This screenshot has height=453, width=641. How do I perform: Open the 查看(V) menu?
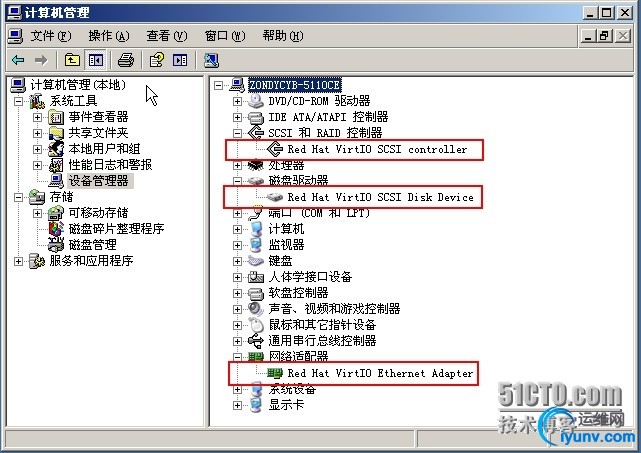(x=167, y=36)
